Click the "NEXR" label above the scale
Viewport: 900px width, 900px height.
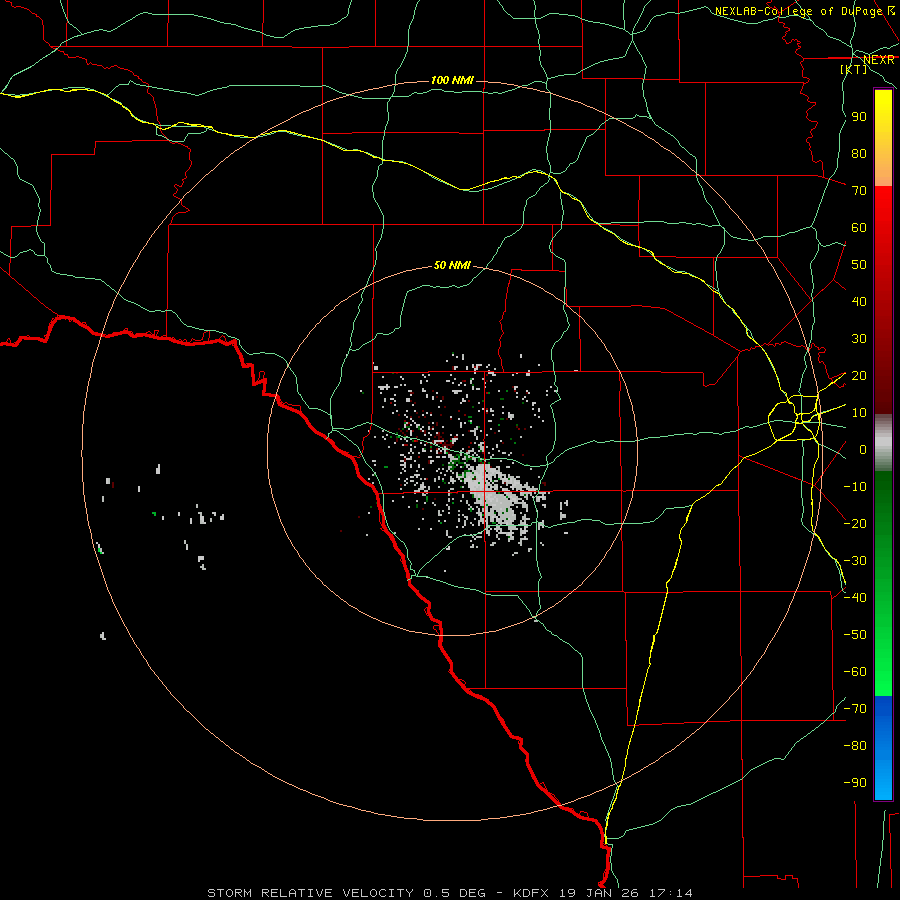tap(878, 60)
